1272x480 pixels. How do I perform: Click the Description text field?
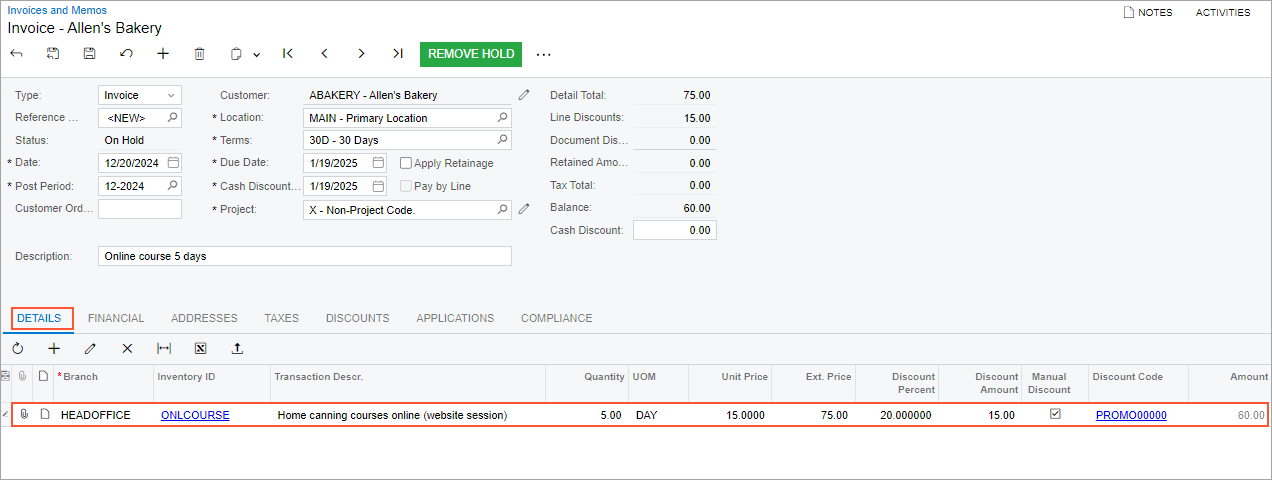click(x=305, y=256)
